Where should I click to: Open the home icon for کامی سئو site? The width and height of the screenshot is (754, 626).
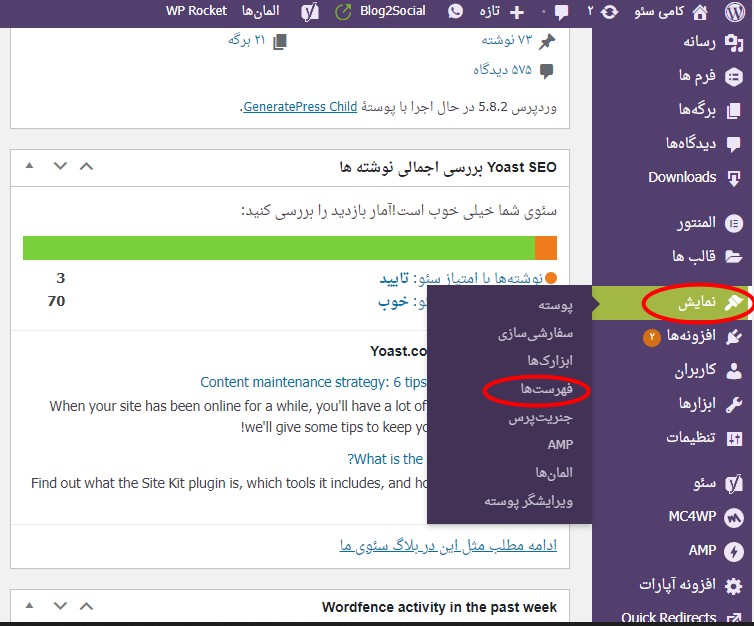point(700,12)
